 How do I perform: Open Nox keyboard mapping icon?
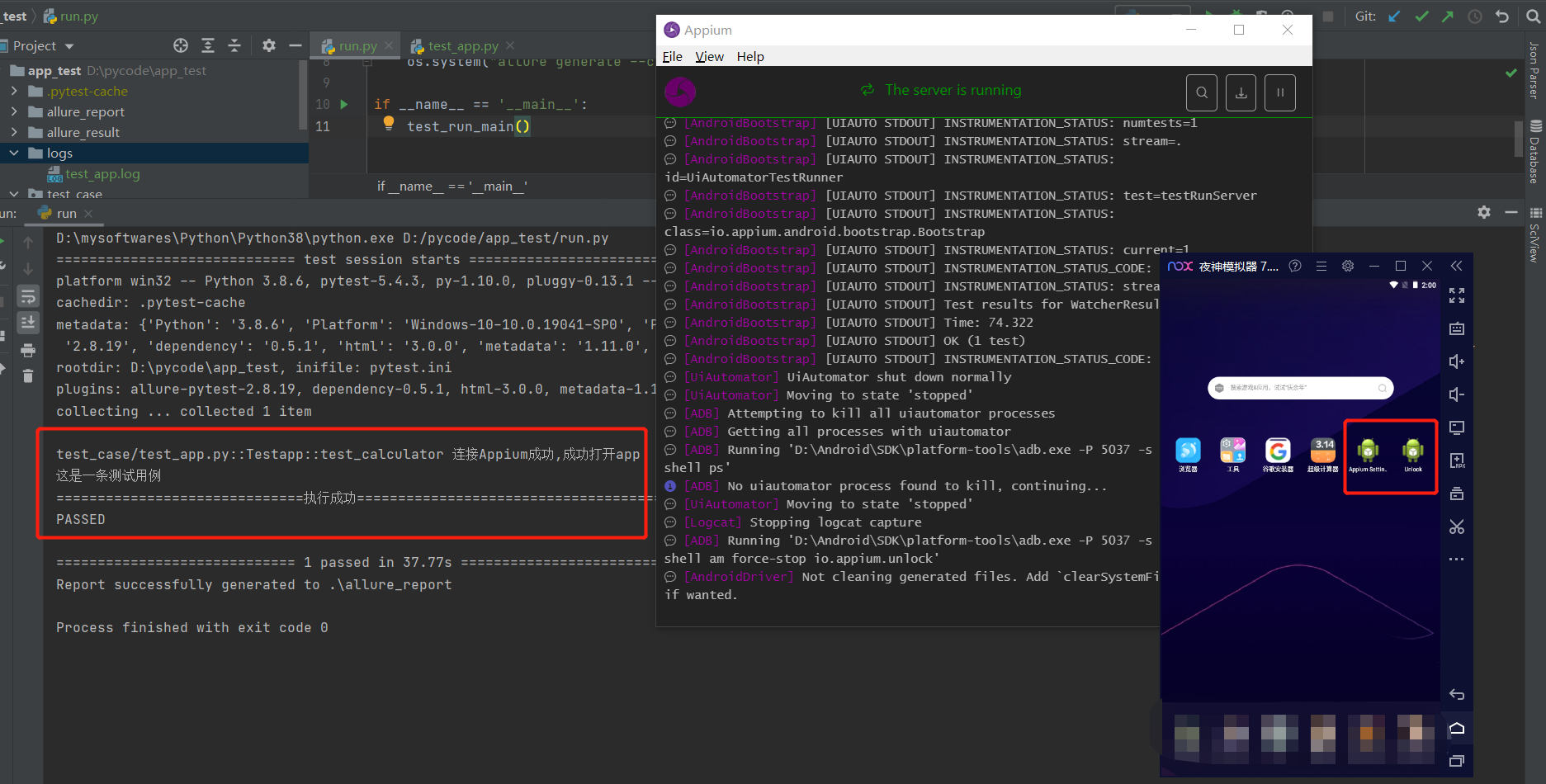point(1457,328)
